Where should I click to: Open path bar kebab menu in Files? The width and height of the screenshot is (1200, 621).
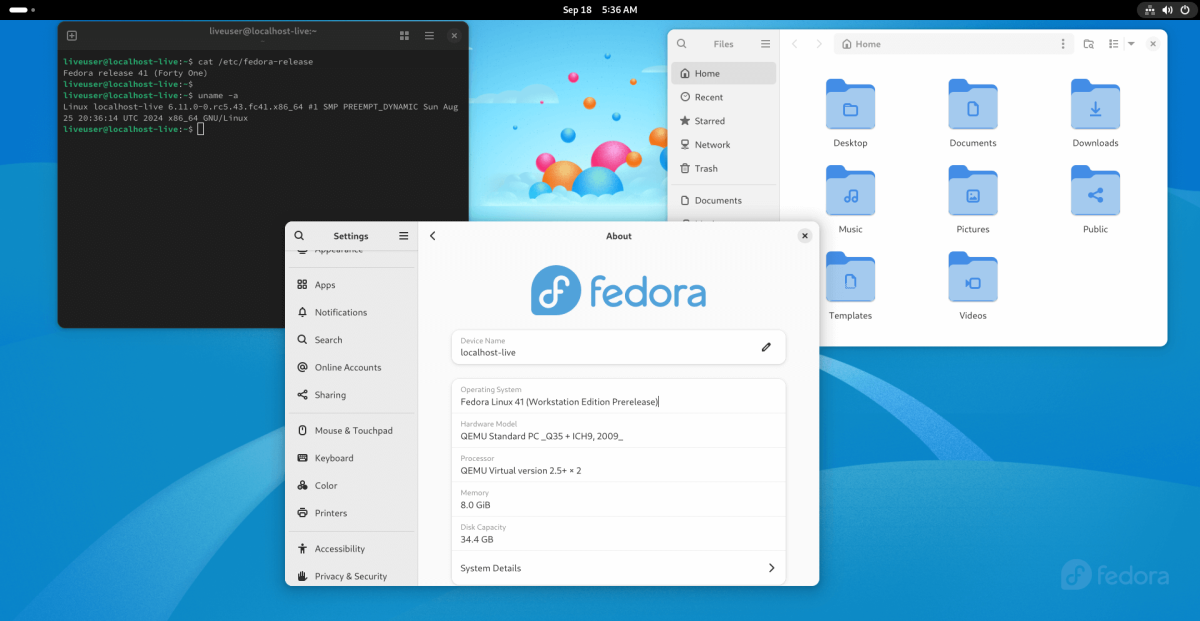(x=1063, y=44)
